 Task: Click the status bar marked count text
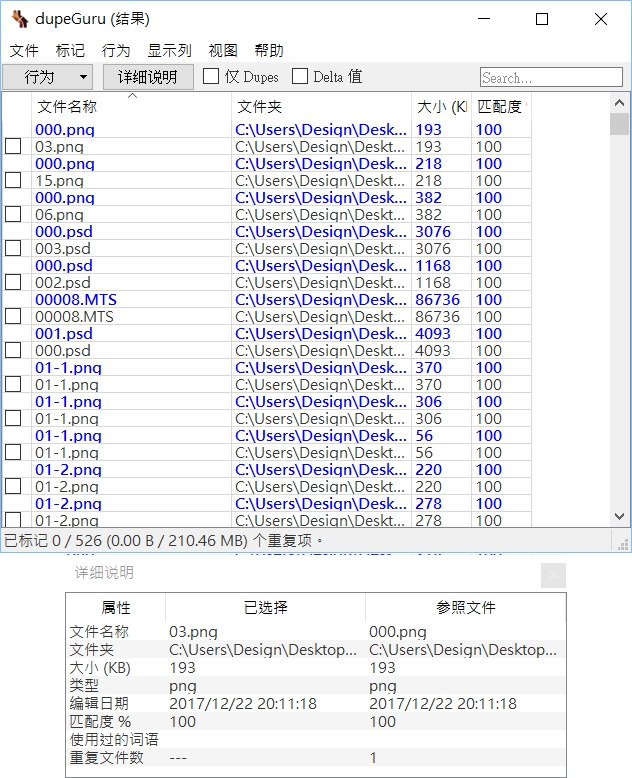[x=163, y=540]
